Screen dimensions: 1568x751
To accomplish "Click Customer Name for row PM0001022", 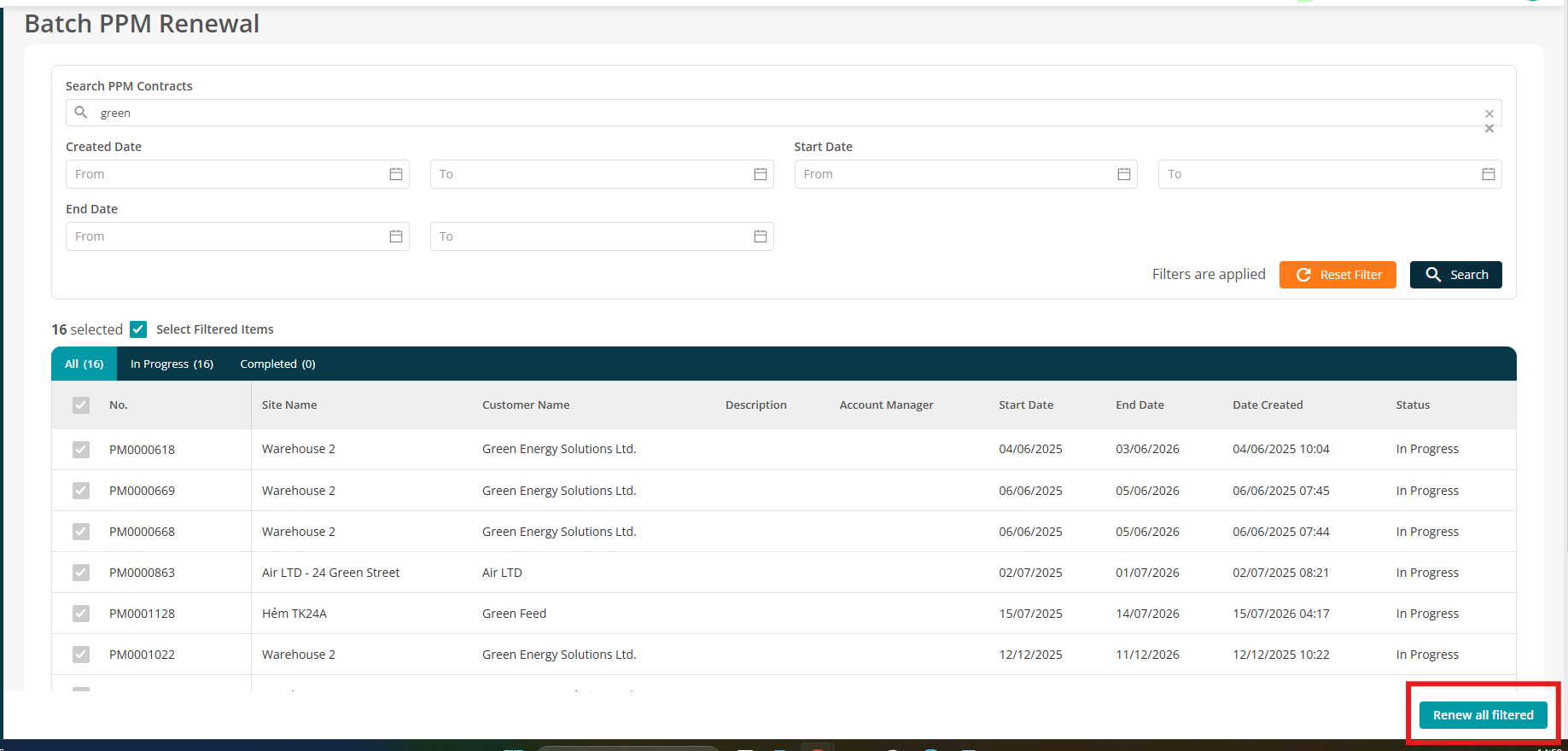I will [x=559, y=655].
